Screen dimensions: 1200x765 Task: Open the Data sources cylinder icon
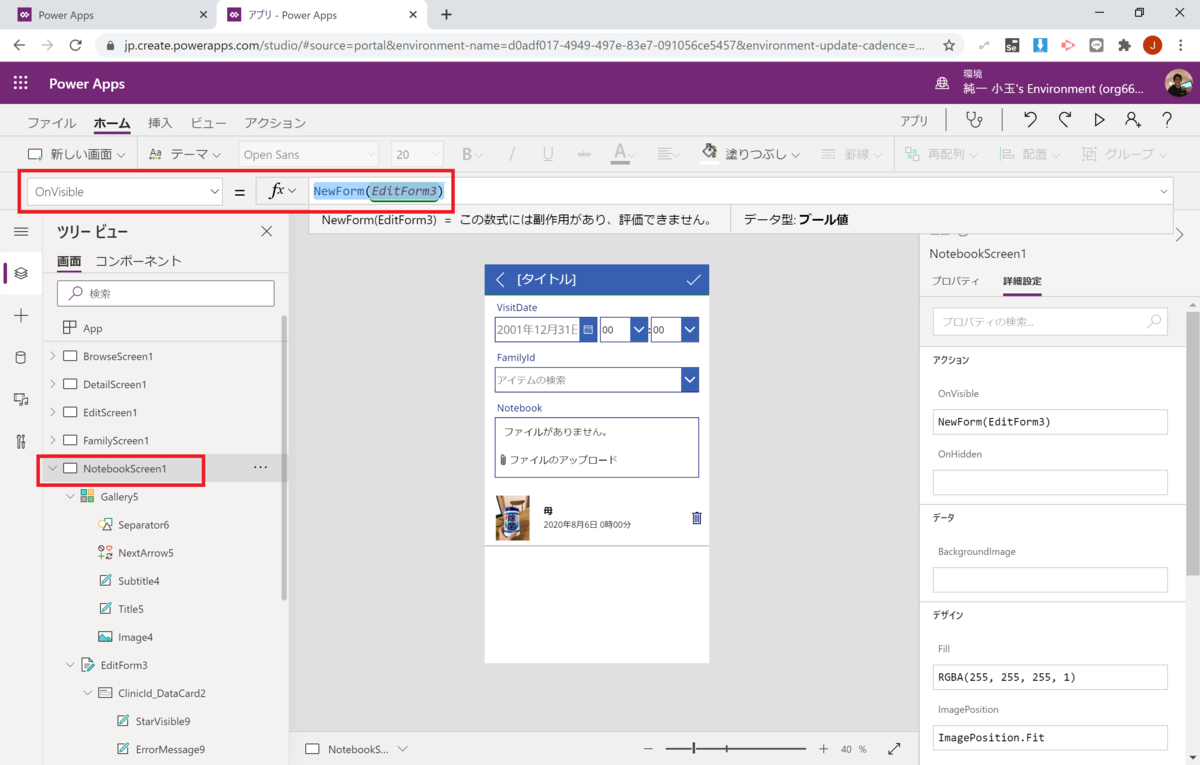coord(21,357)
